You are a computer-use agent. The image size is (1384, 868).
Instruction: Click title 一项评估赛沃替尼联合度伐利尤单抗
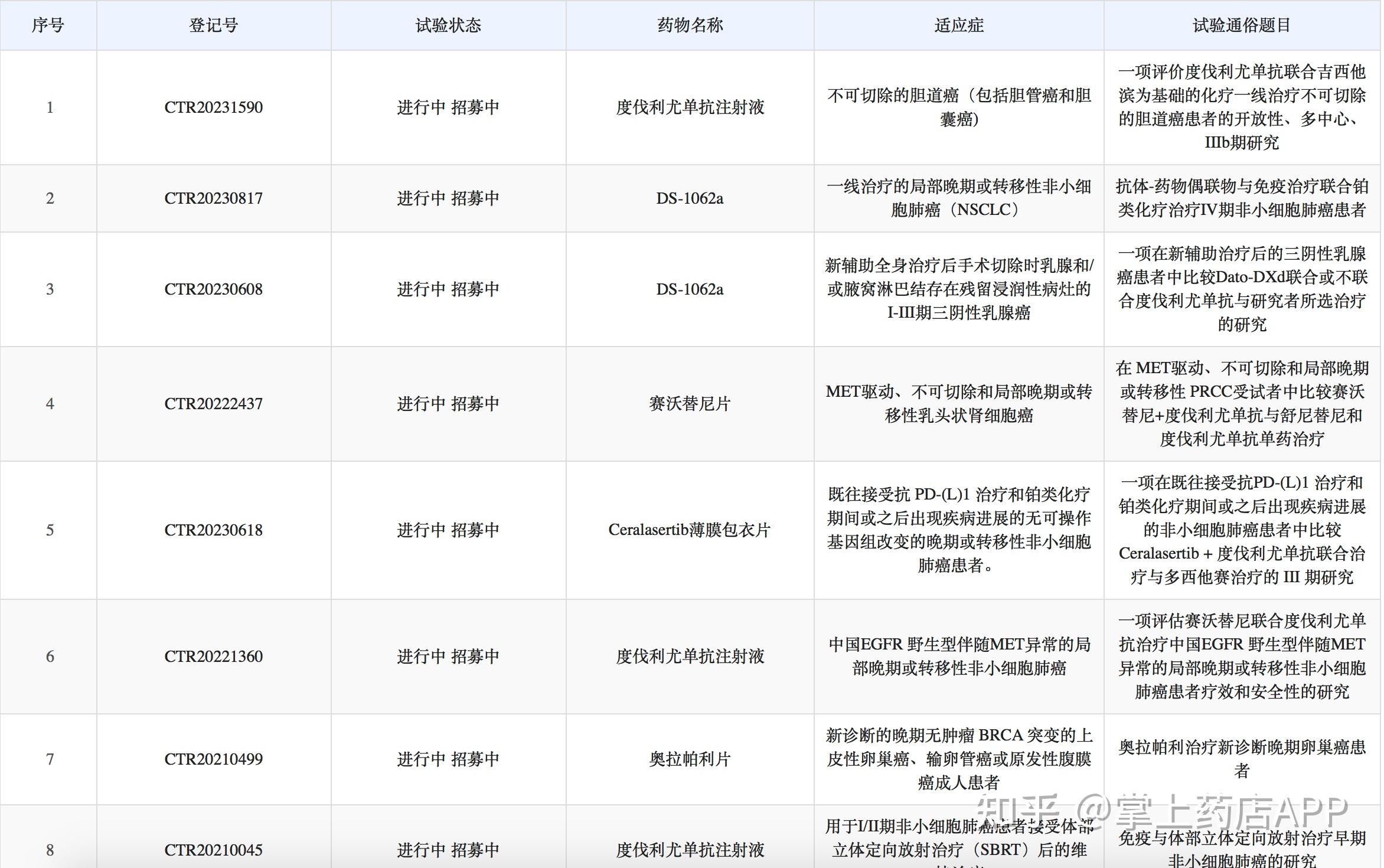(1242, 657)
